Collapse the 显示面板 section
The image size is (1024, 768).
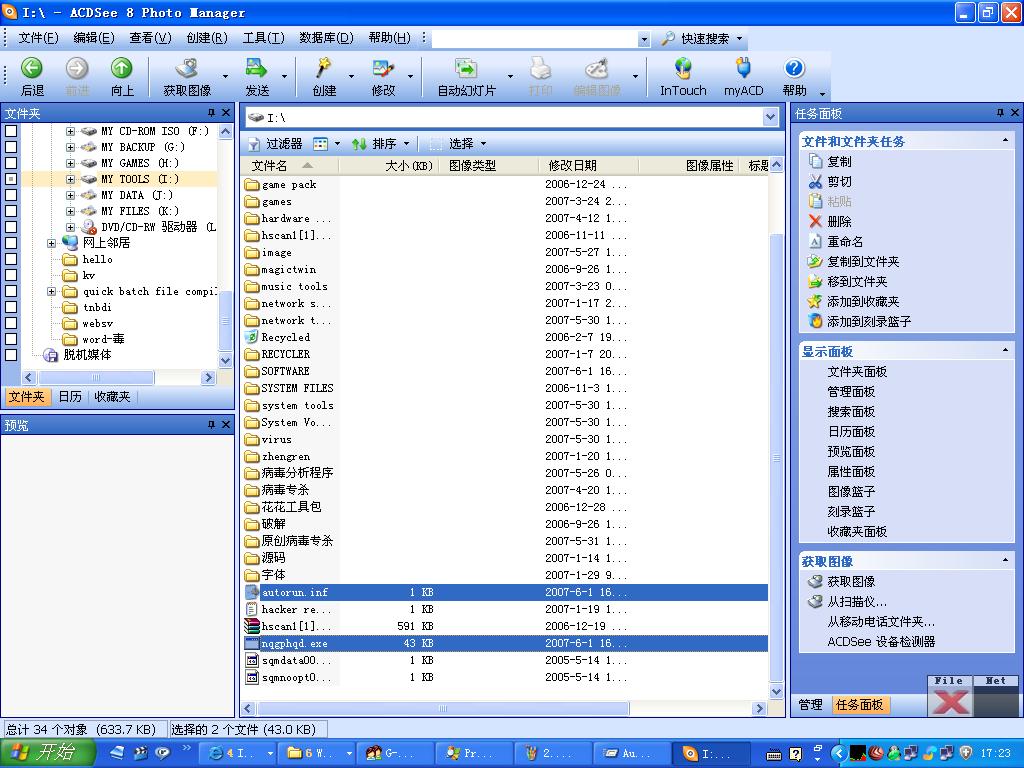pyautogui.click(x=1005, y=351)
